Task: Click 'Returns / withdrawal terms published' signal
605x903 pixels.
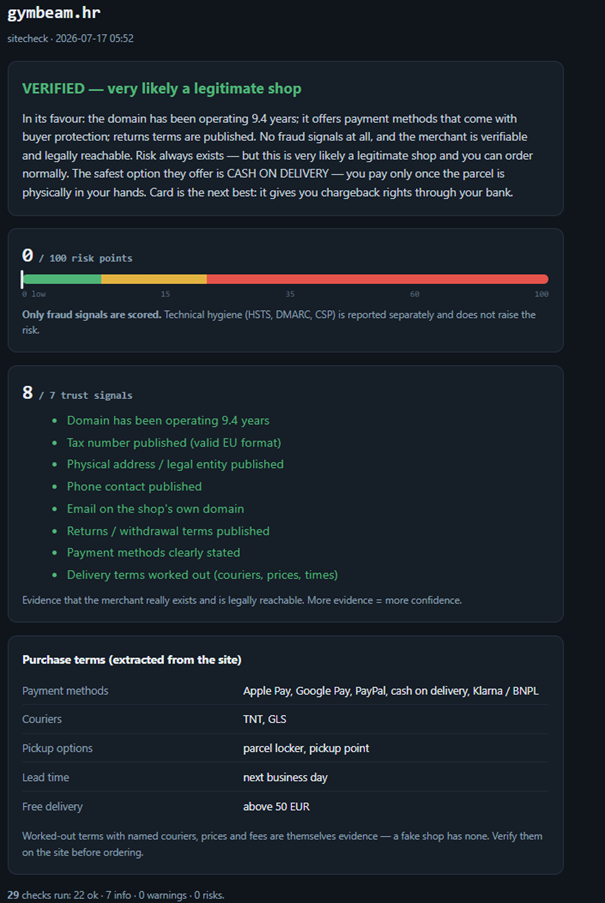Action: coord(168,531)
